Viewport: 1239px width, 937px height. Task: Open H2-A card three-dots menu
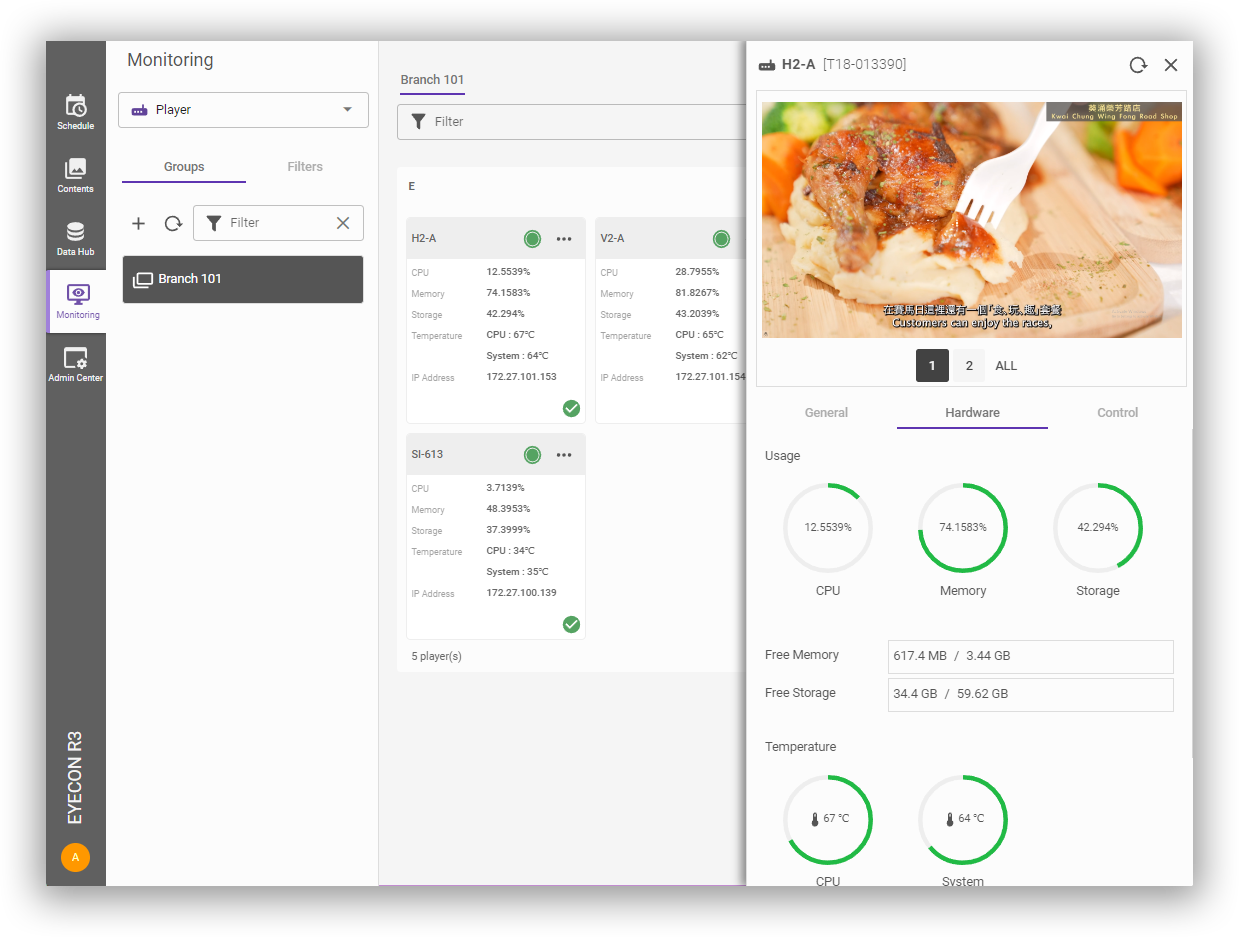click(564, 239)
